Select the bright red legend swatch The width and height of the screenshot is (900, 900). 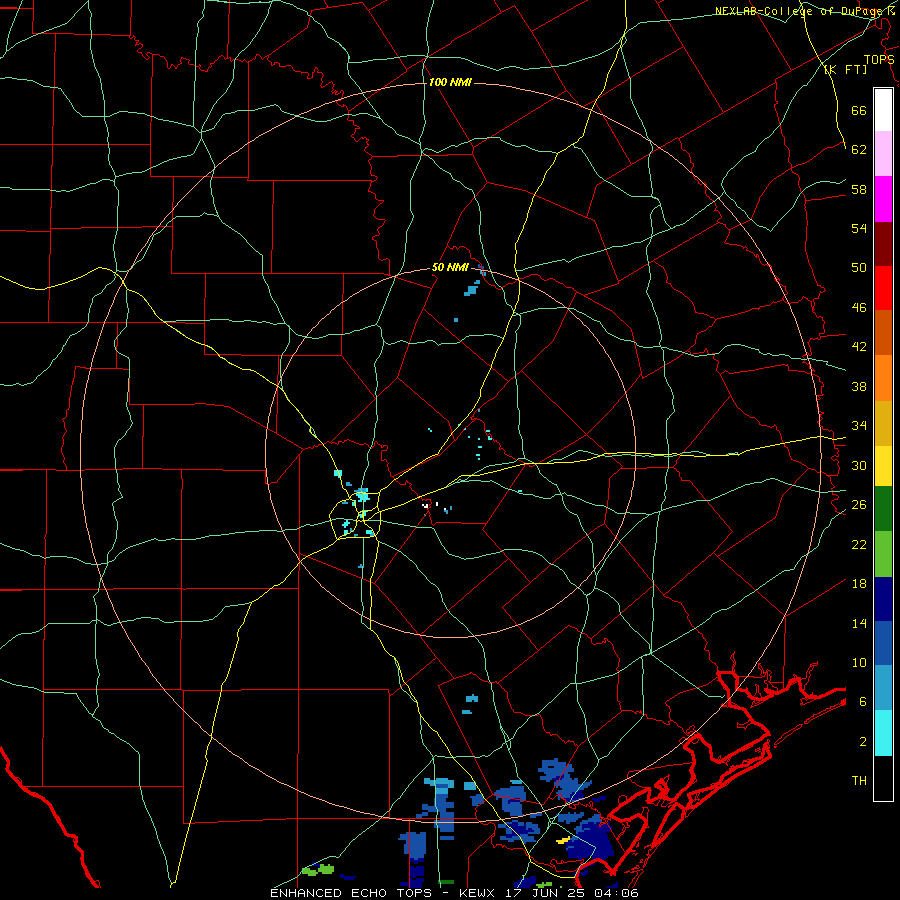pos(883,288)
